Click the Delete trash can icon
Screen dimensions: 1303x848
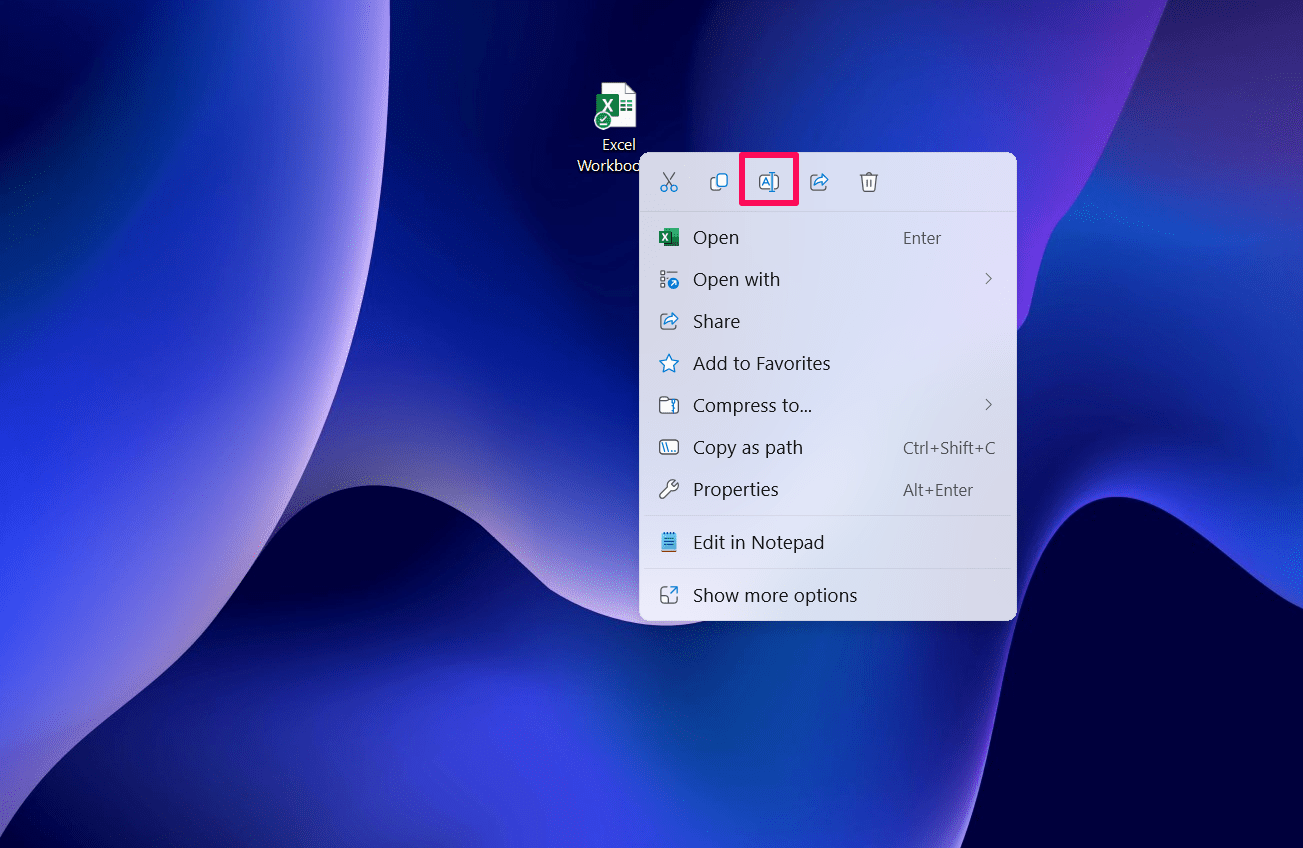869,182
